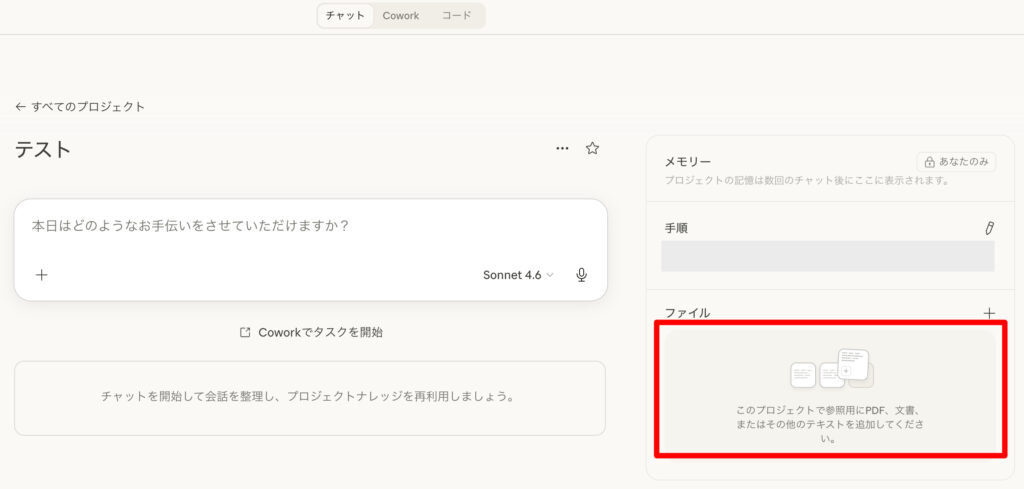Screen dimensions: 1024x489
Task: Open the three-dot project options menu
Action: pos(562,149)
